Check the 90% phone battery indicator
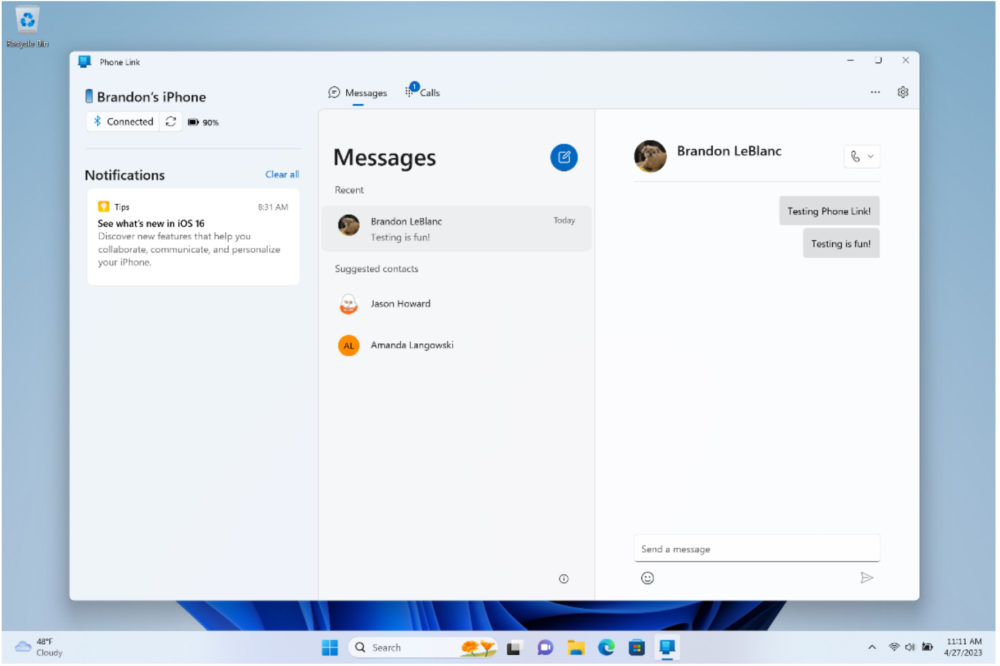 tap(203, 122)
